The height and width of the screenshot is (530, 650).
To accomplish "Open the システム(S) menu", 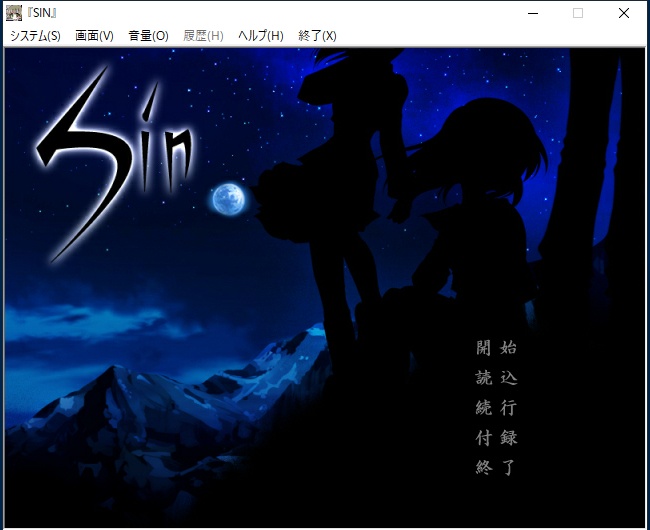I will (x=35, y=36).
